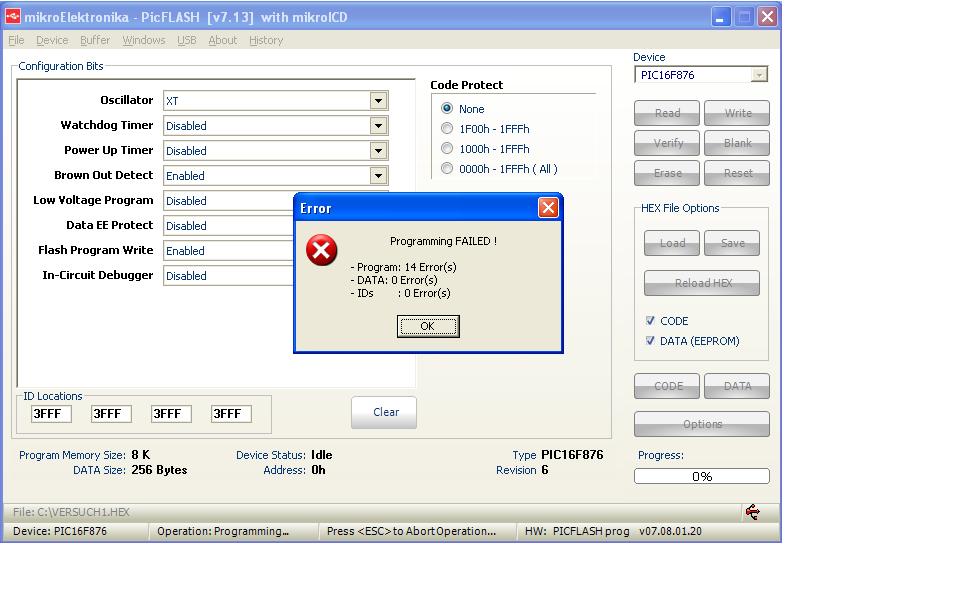Screen dimensions: 960x600
Task: Open the Watchdog Timer dropdown
Action: [378, 126]
